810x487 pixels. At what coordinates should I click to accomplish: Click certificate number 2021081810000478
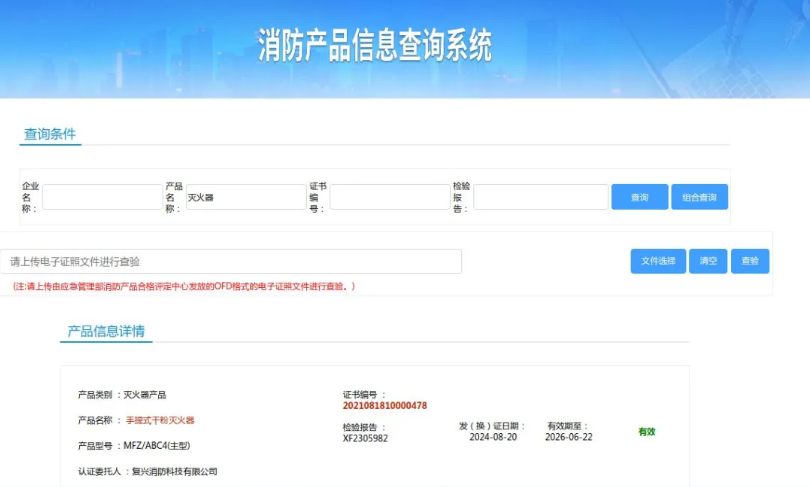click(384, 405)
